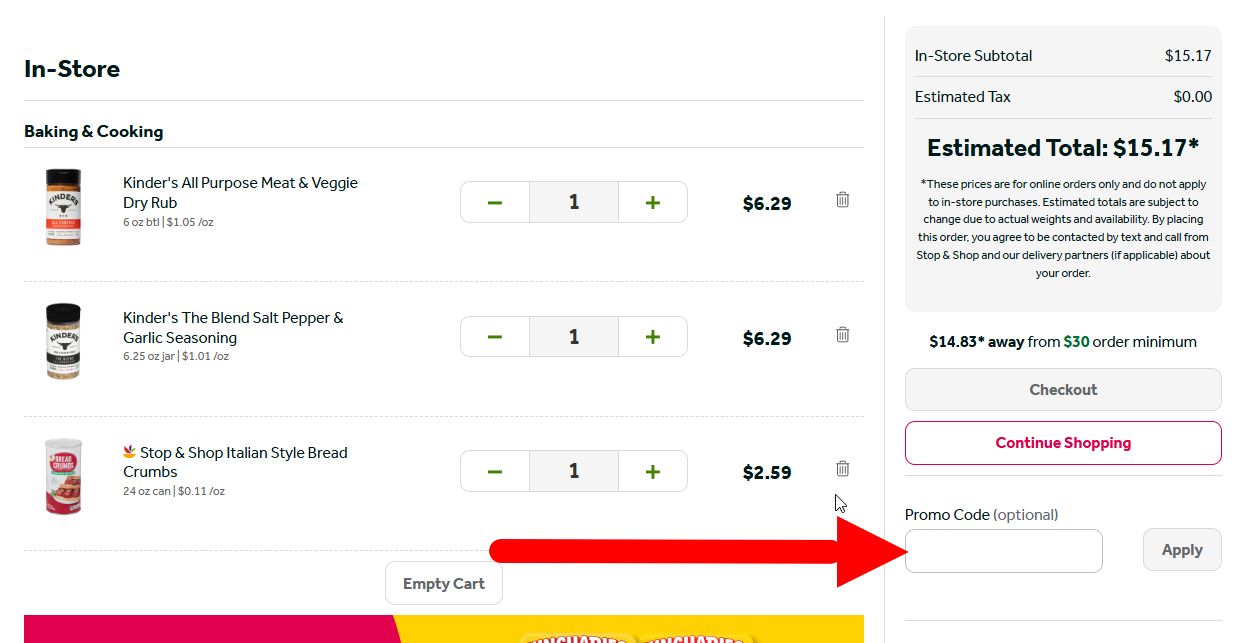Decrease Dry Rub quantity with minus icon
Viewport: 1254px width, 643px height.
click(494, 201)
